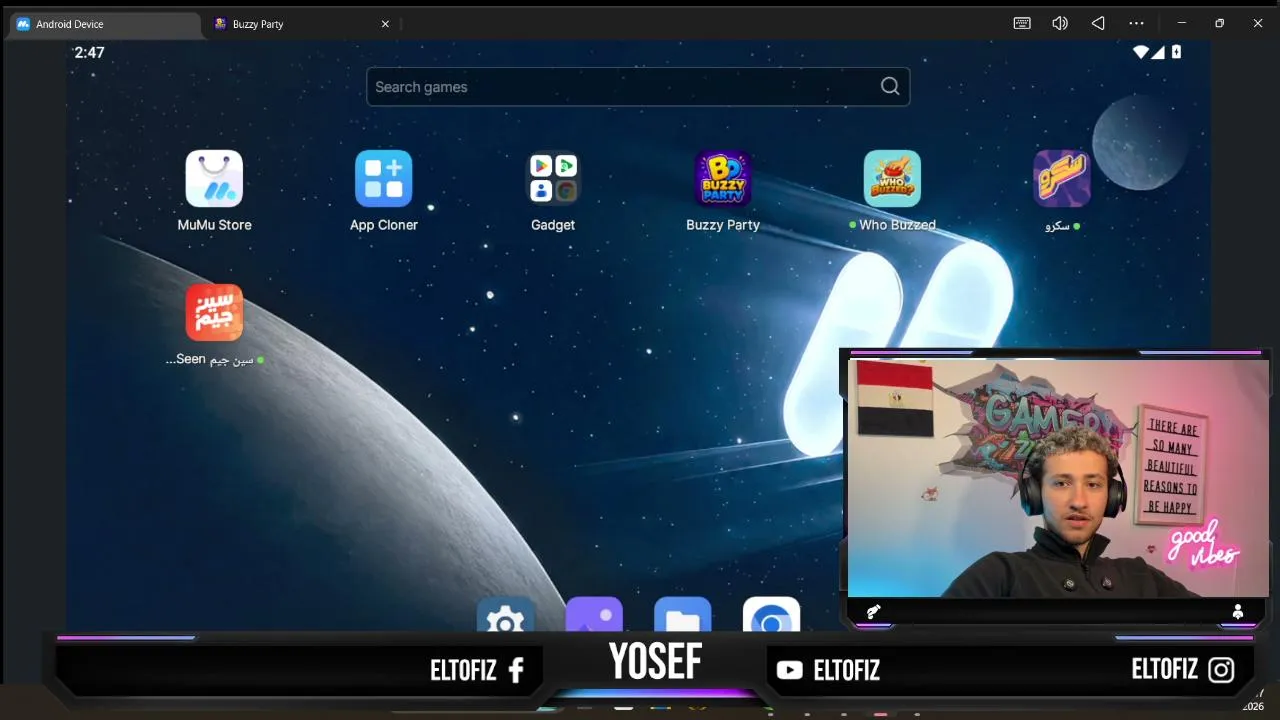Click the Wi-Fi status icon
Viewport: 1280px width, 720px height.
1140,52
